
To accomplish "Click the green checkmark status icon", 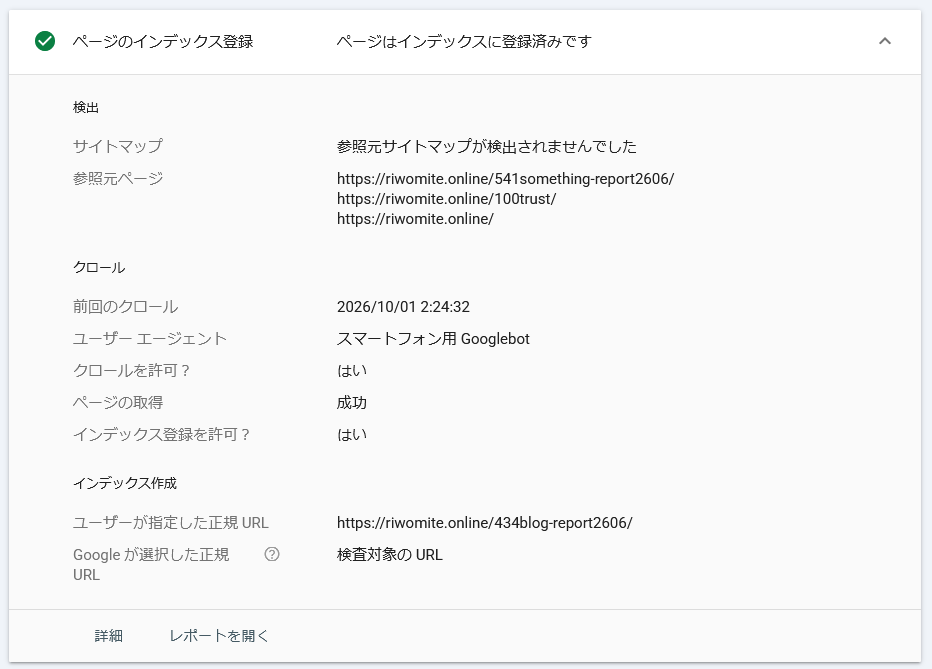I will (x=45, y=41).
